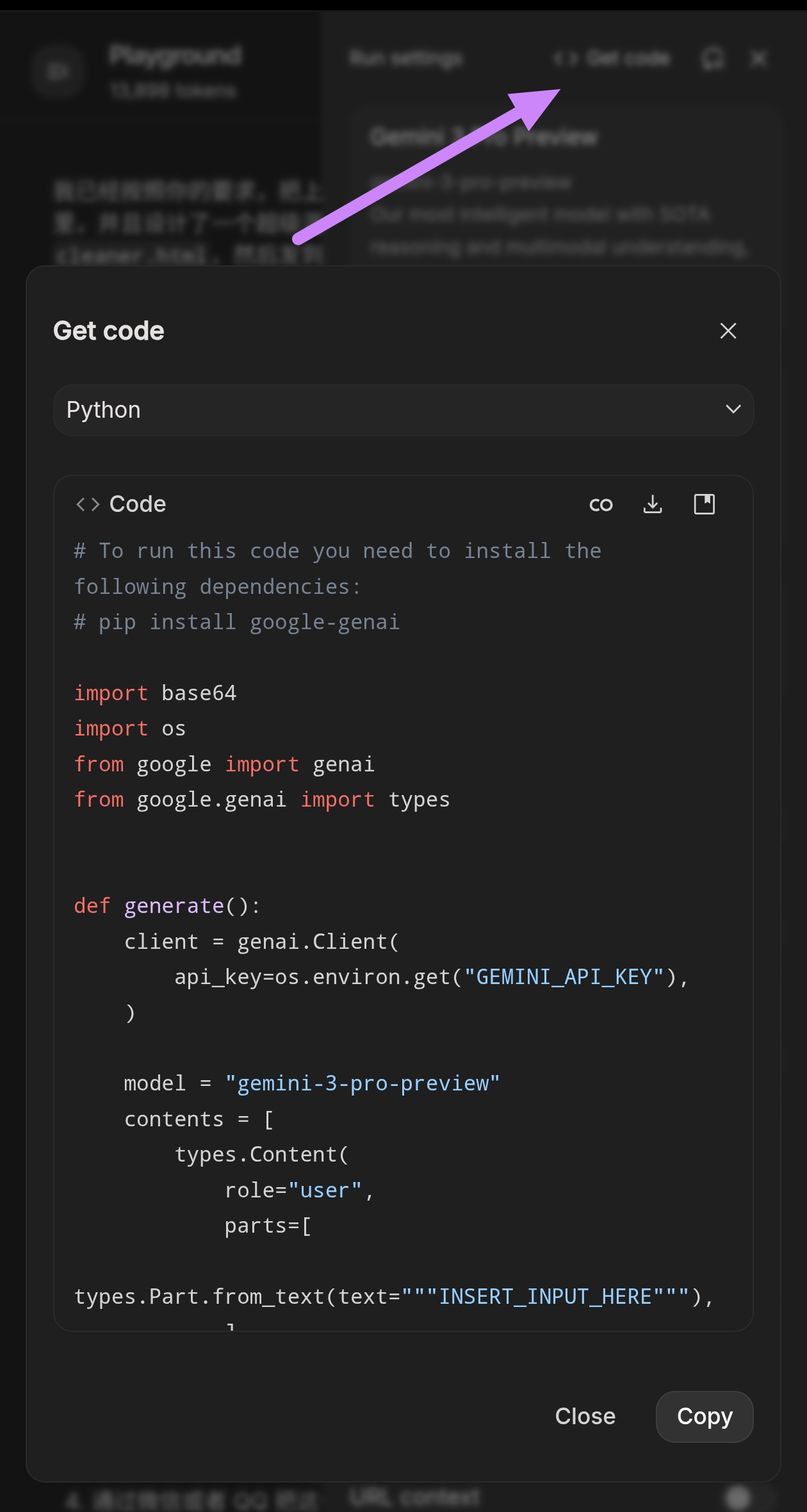Click the chevron in the language selector

733,409
